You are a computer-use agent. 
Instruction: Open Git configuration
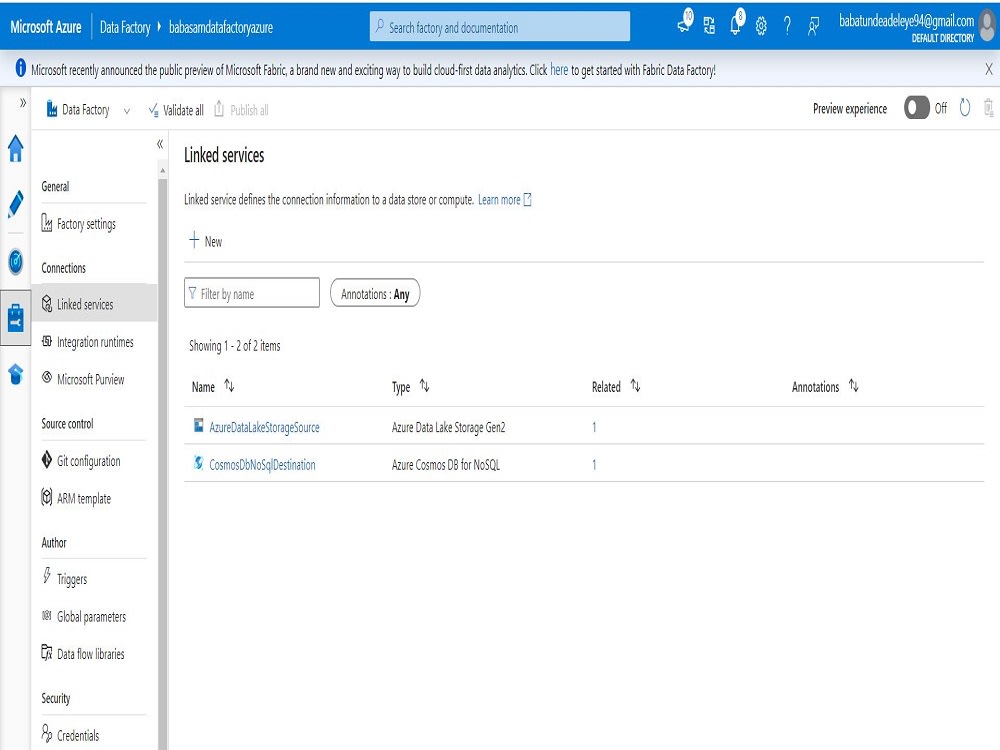88,461
